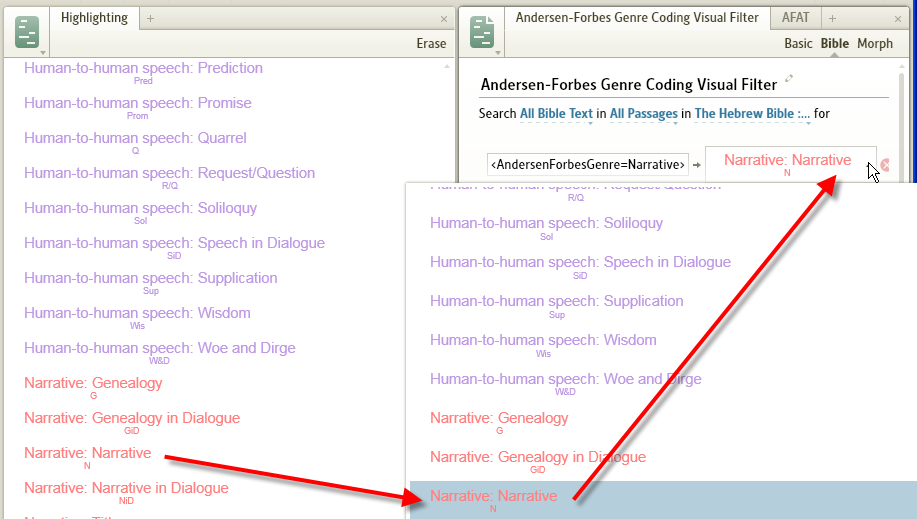Select Wisdom style in Highlighting panel
This screenshot has width=917, height=519.
coord(137,318)
